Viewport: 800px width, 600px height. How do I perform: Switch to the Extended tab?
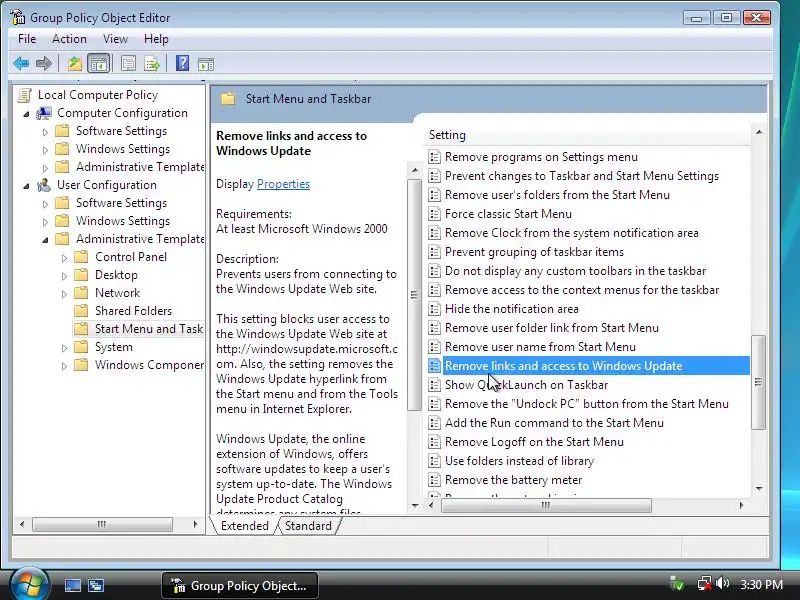[x=244, y=526]
